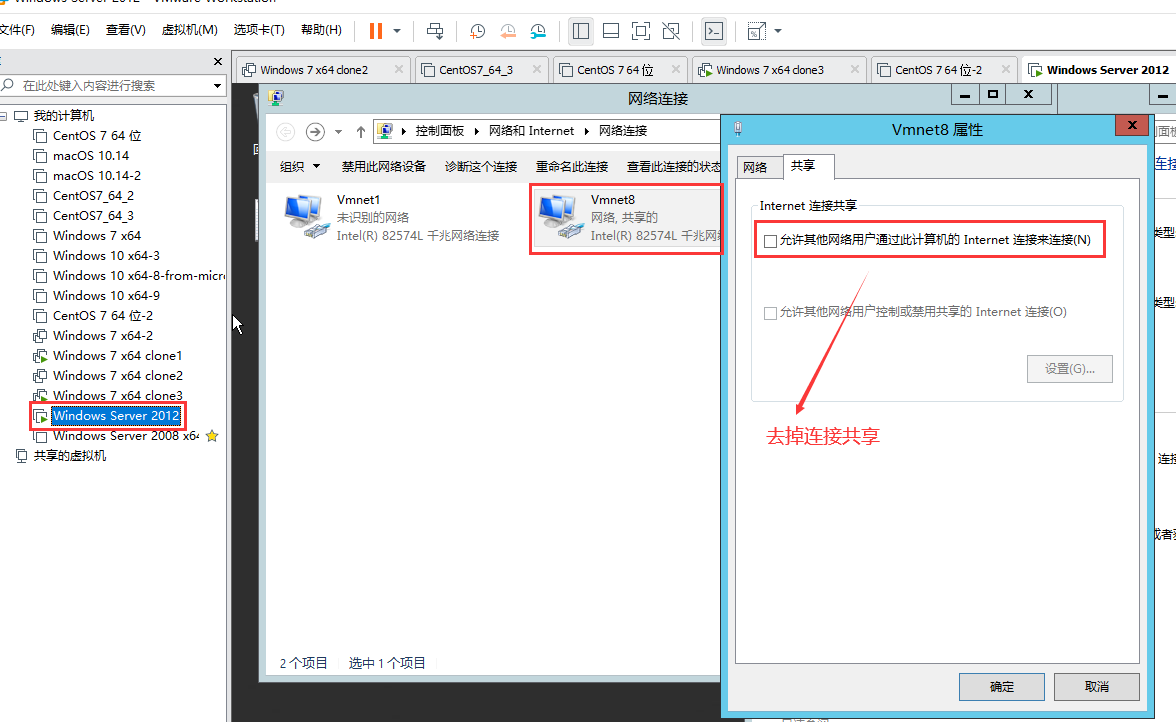
Task: Enter full screen mode icon
Action: click(x=640, y=31)
